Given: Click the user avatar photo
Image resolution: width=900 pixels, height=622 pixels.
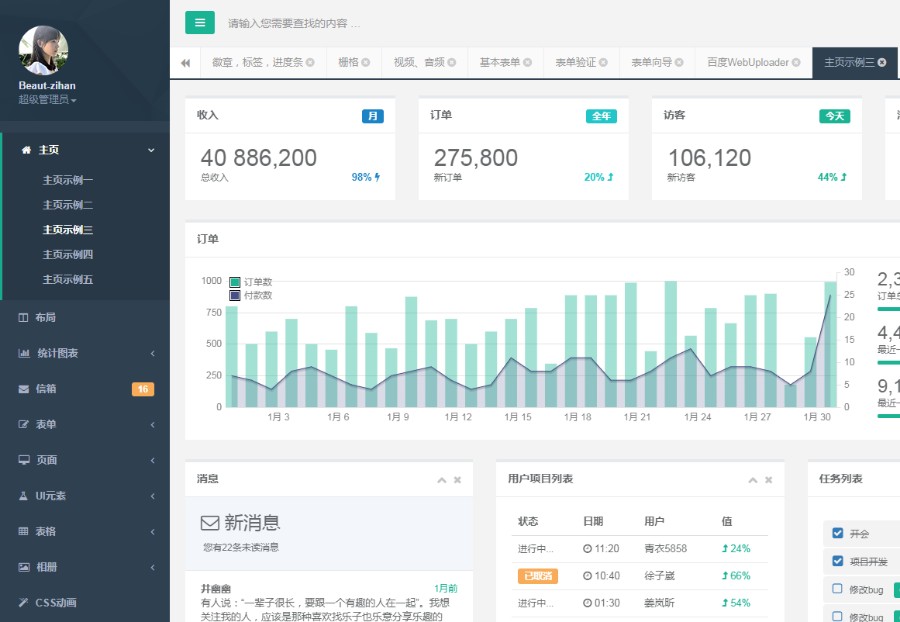Looking at the screenshot, I should 44,50.
